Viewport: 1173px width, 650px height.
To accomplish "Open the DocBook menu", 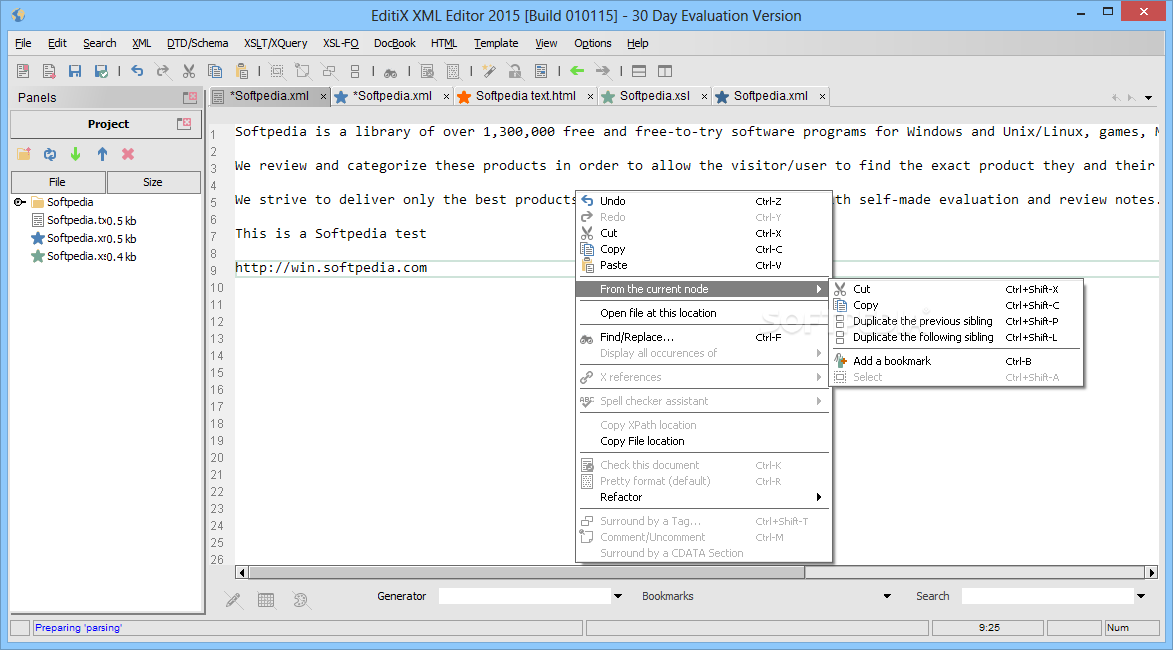I will [x=394, y=43].
